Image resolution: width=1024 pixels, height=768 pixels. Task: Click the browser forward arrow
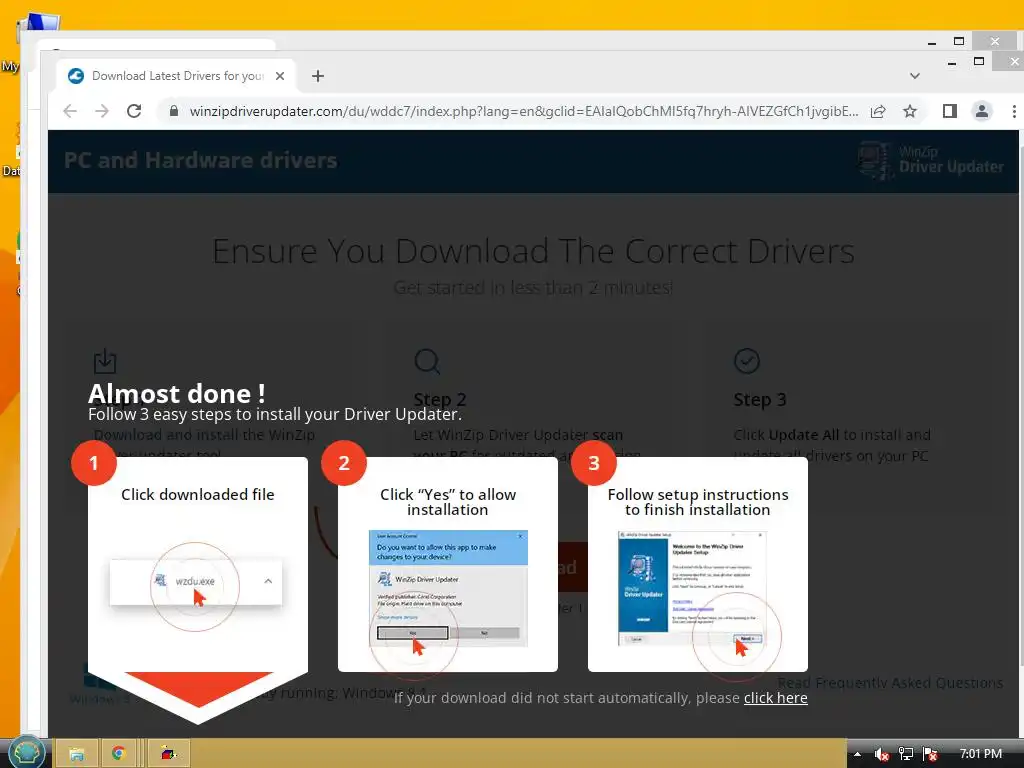pos(102,111)
